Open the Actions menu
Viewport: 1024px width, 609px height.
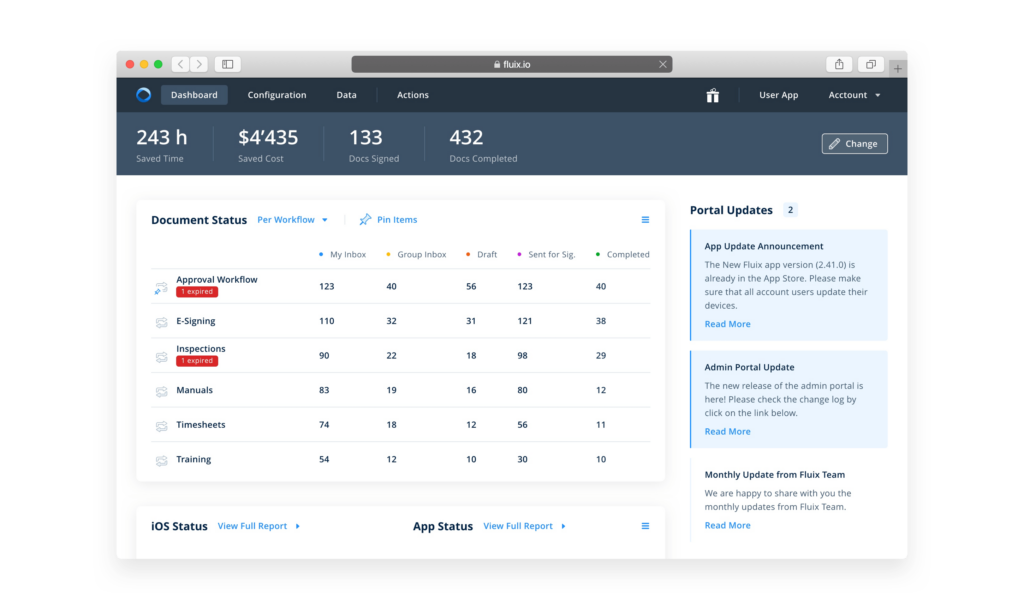(x=412, y=94)
